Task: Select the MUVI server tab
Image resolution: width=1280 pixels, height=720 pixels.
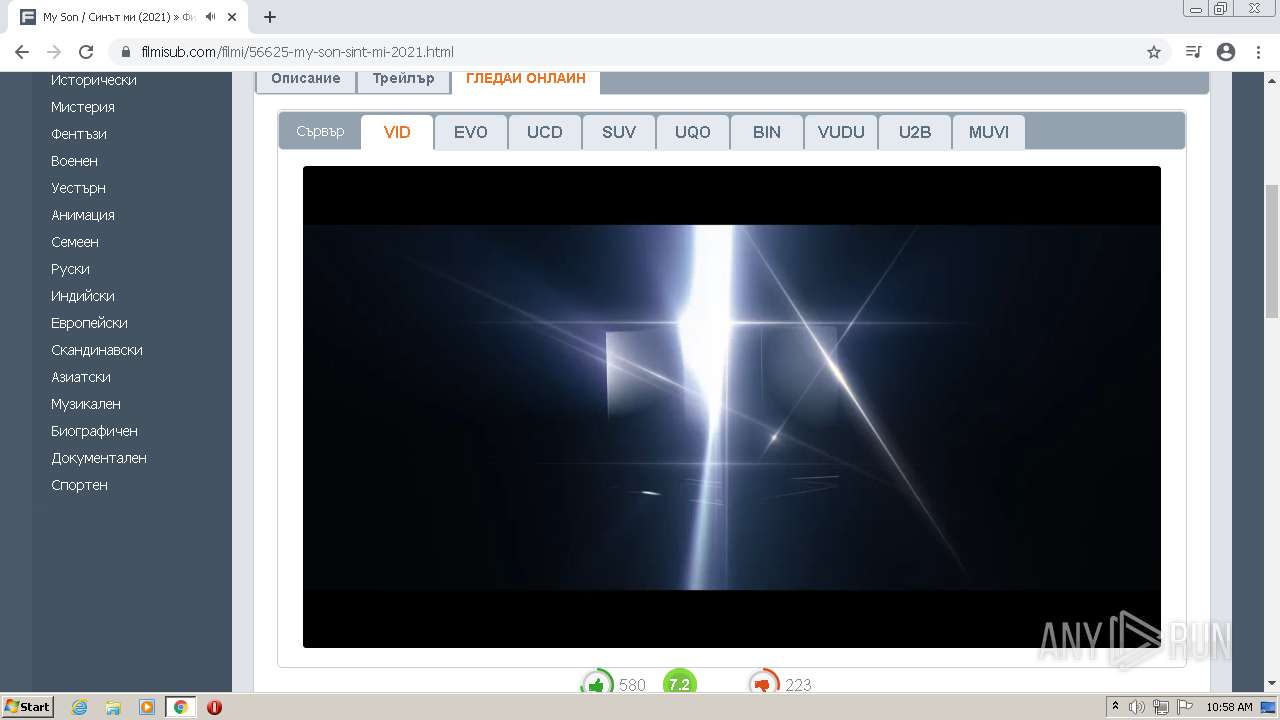Action: (989, 132)
